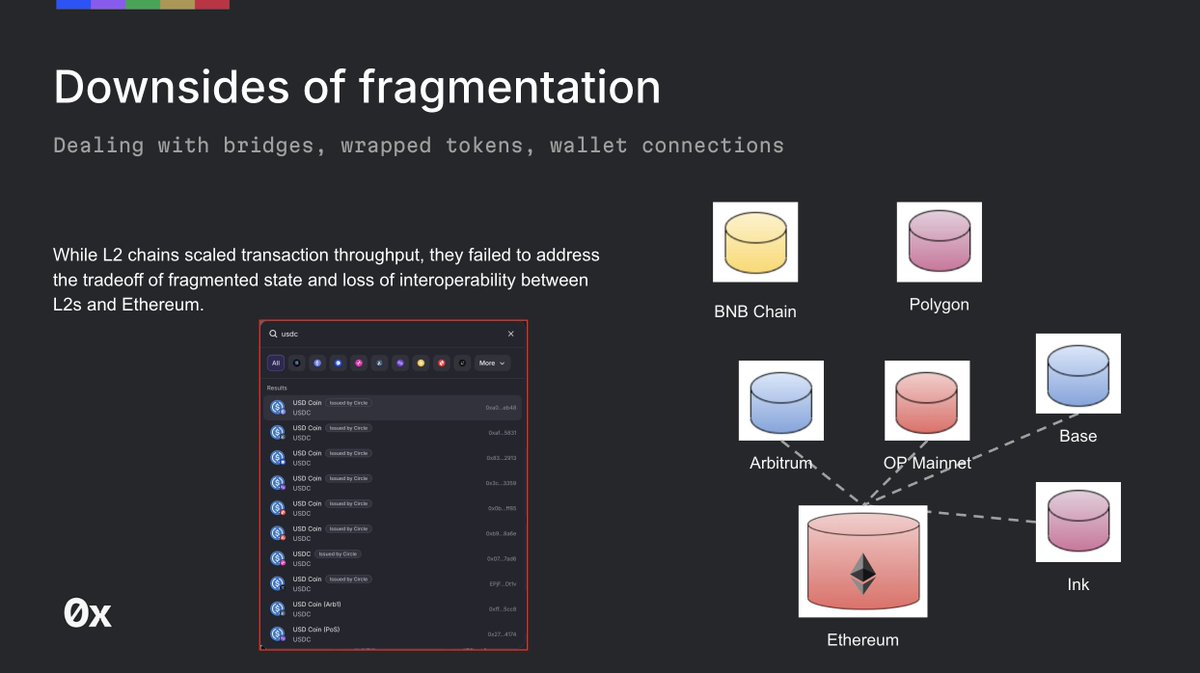The image size is (1200, 673).
Task: Click the Polygon label
Action: [939, 304]
